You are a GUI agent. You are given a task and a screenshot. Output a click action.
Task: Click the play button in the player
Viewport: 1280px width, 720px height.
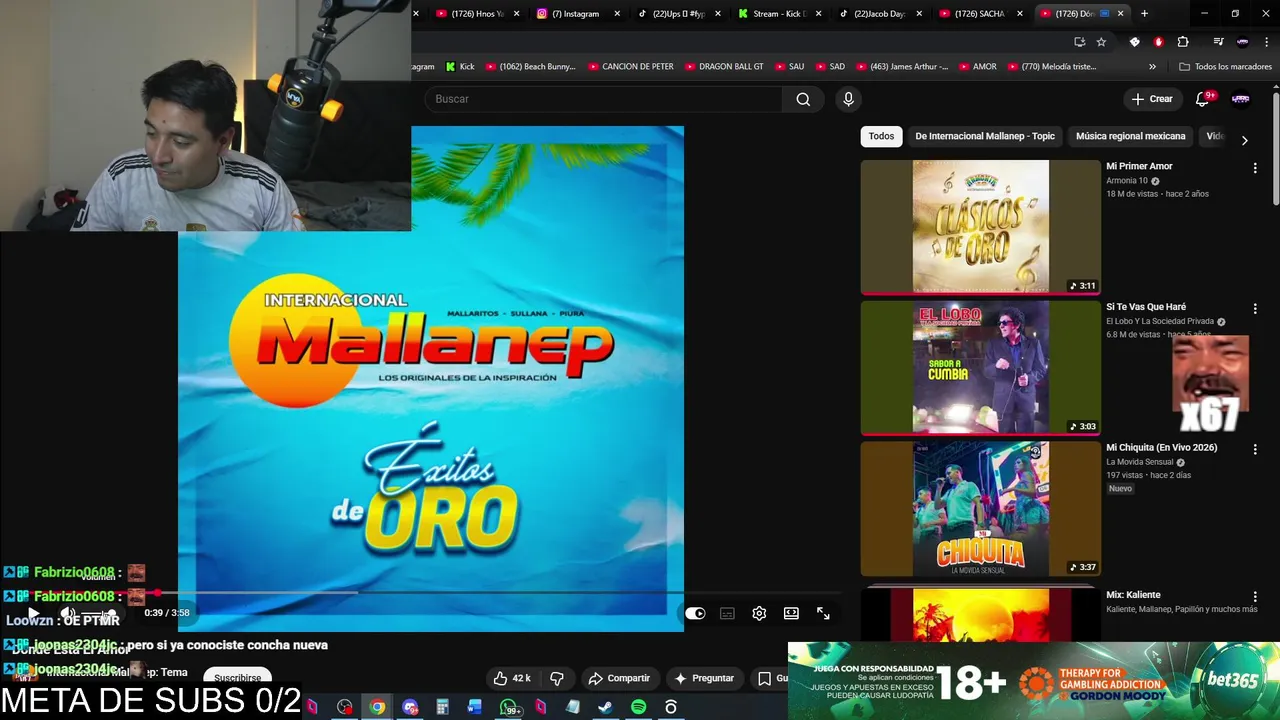click(x=33, y=613)
